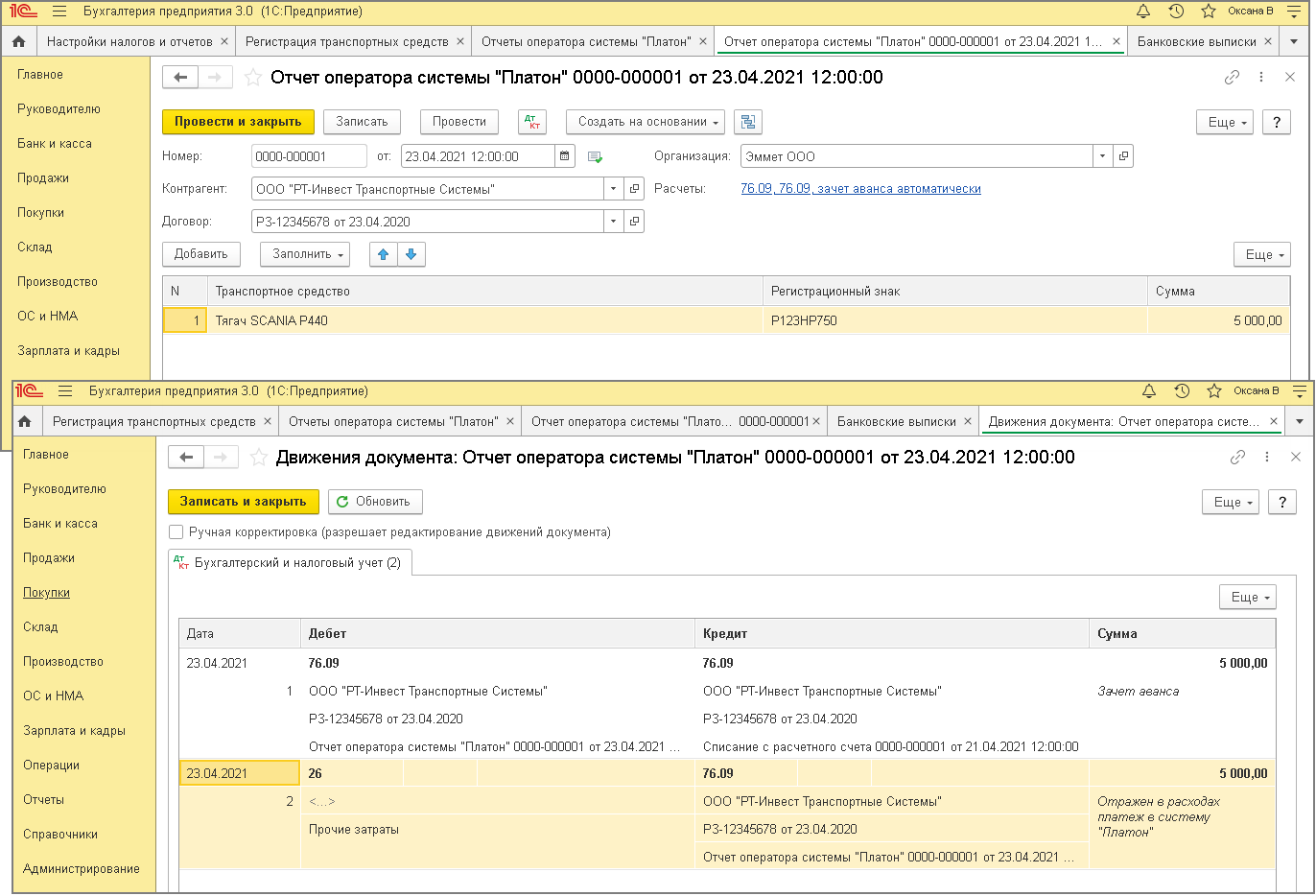Click home icon in lower window tab bar
Viewport: 1316px width, 896px height.
pos(24,421)
